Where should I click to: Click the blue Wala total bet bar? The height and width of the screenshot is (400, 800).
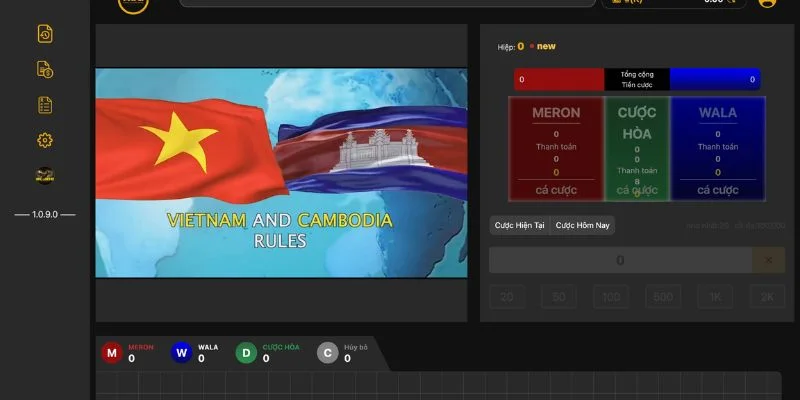715,80
